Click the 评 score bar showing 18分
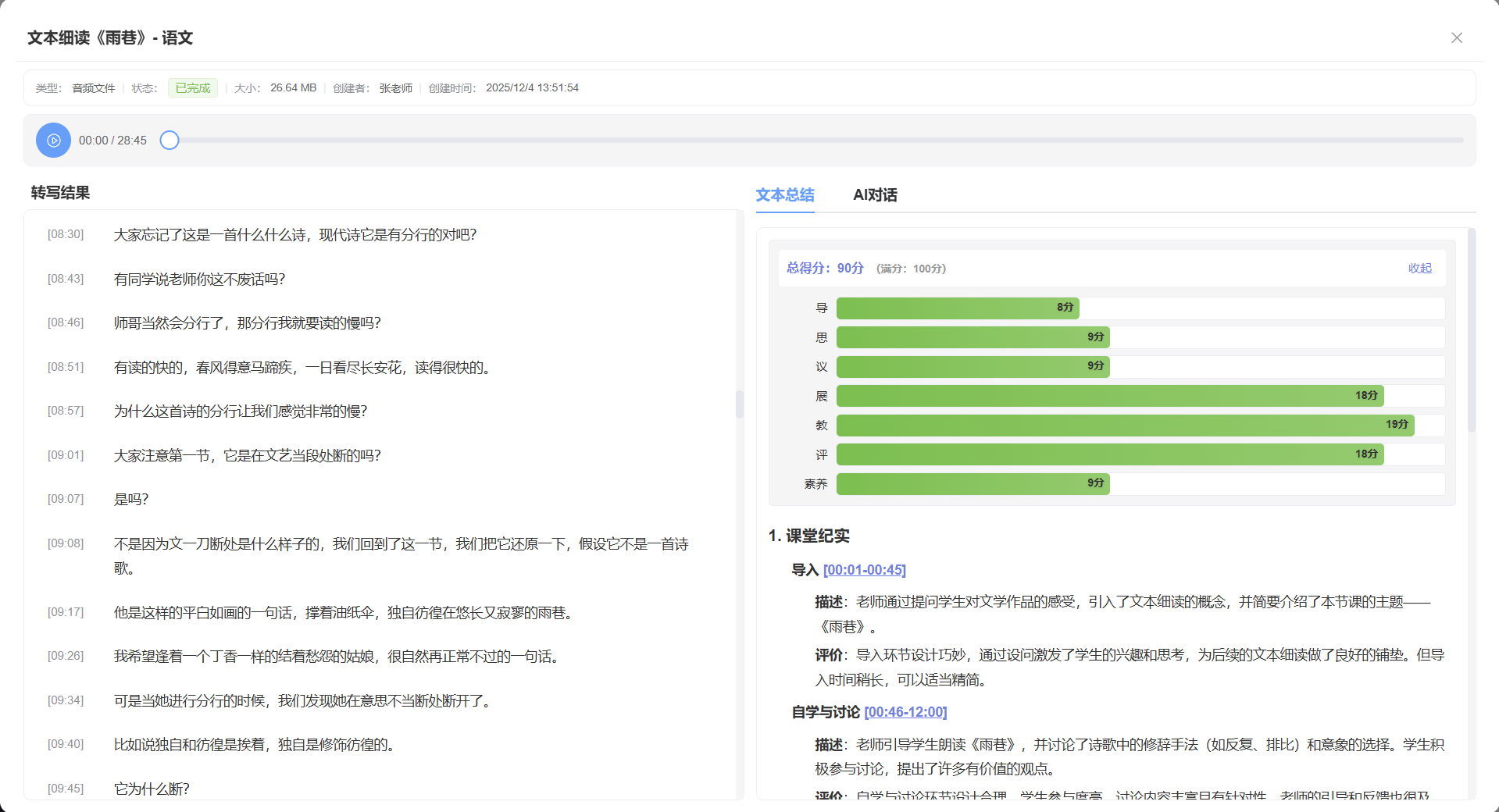Viewport: 1499px width, 812px height. point(1110,454)
